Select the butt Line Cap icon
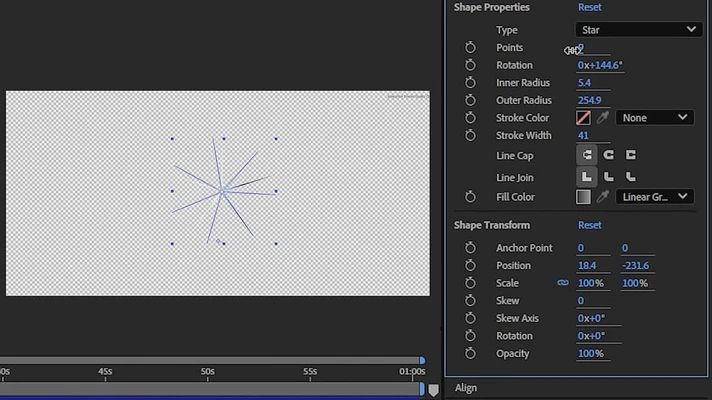This screenshot has height=400, width=712. [x=587, y=155]
